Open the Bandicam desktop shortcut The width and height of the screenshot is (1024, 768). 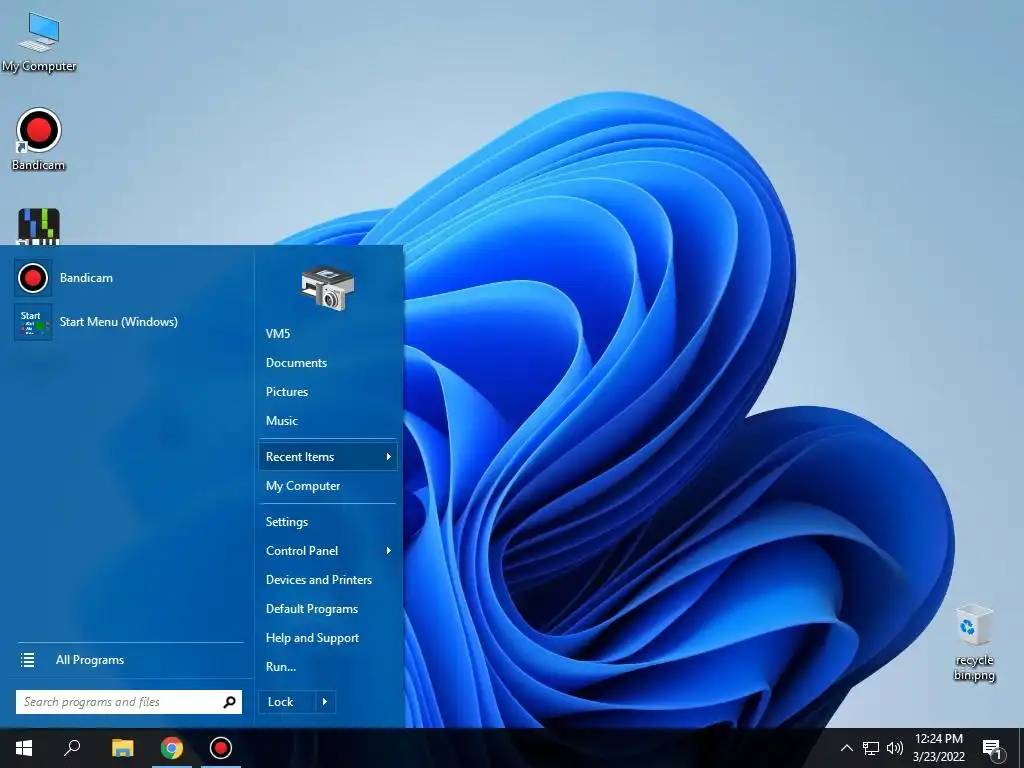point(39,140)
